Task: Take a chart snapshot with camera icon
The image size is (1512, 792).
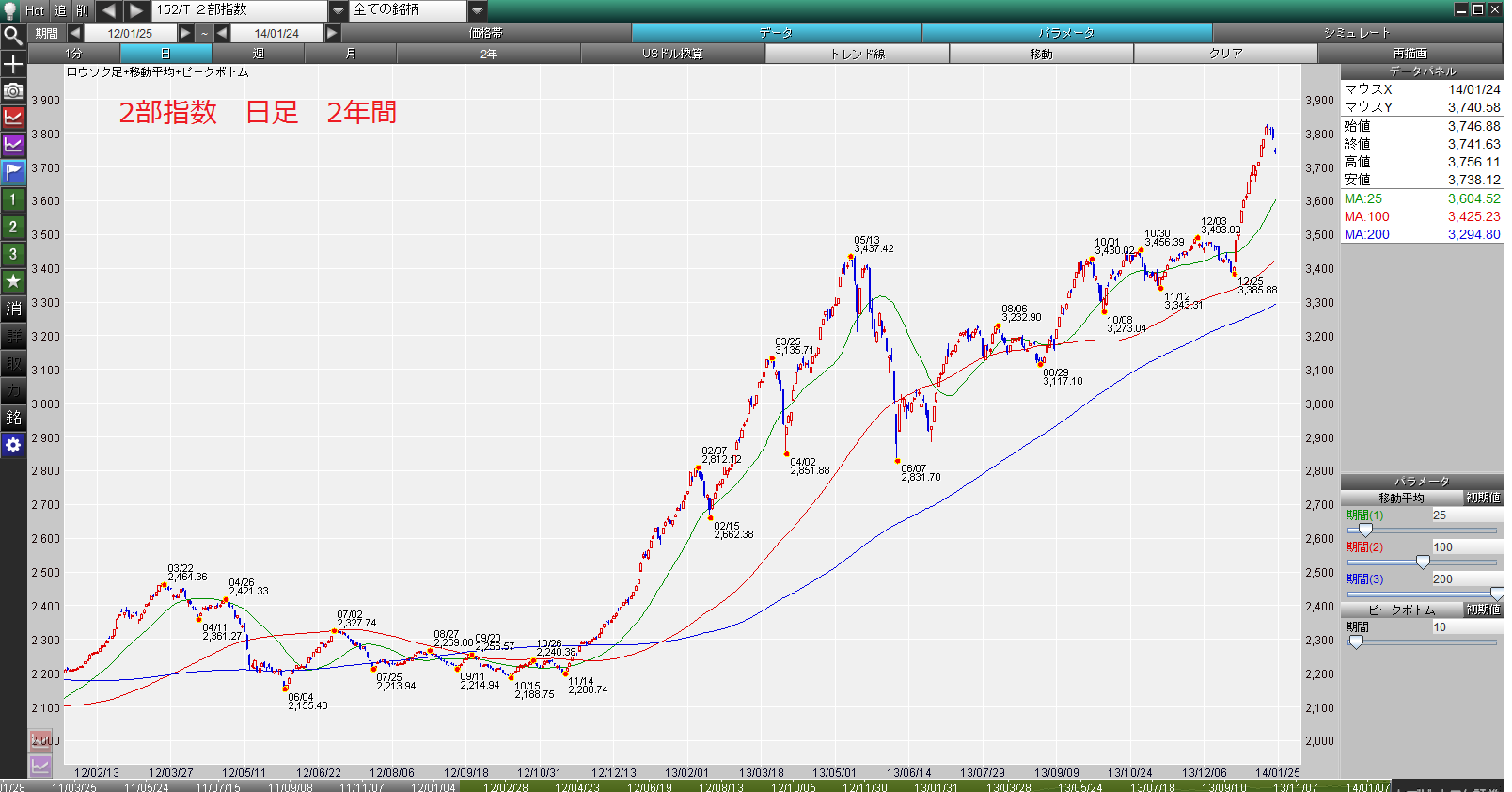Action: point(13,91)
